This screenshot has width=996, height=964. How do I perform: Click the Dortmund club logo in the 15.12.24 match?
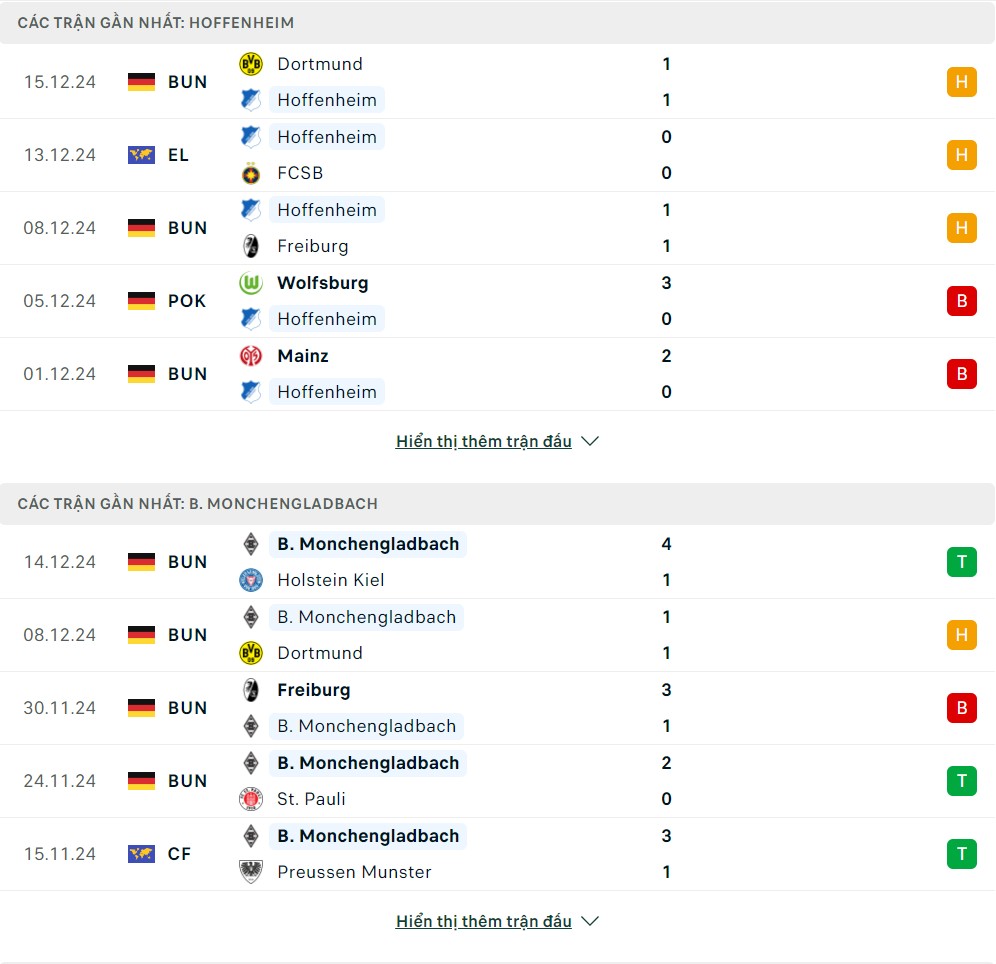pyautogui.click(x=250, y=64)
